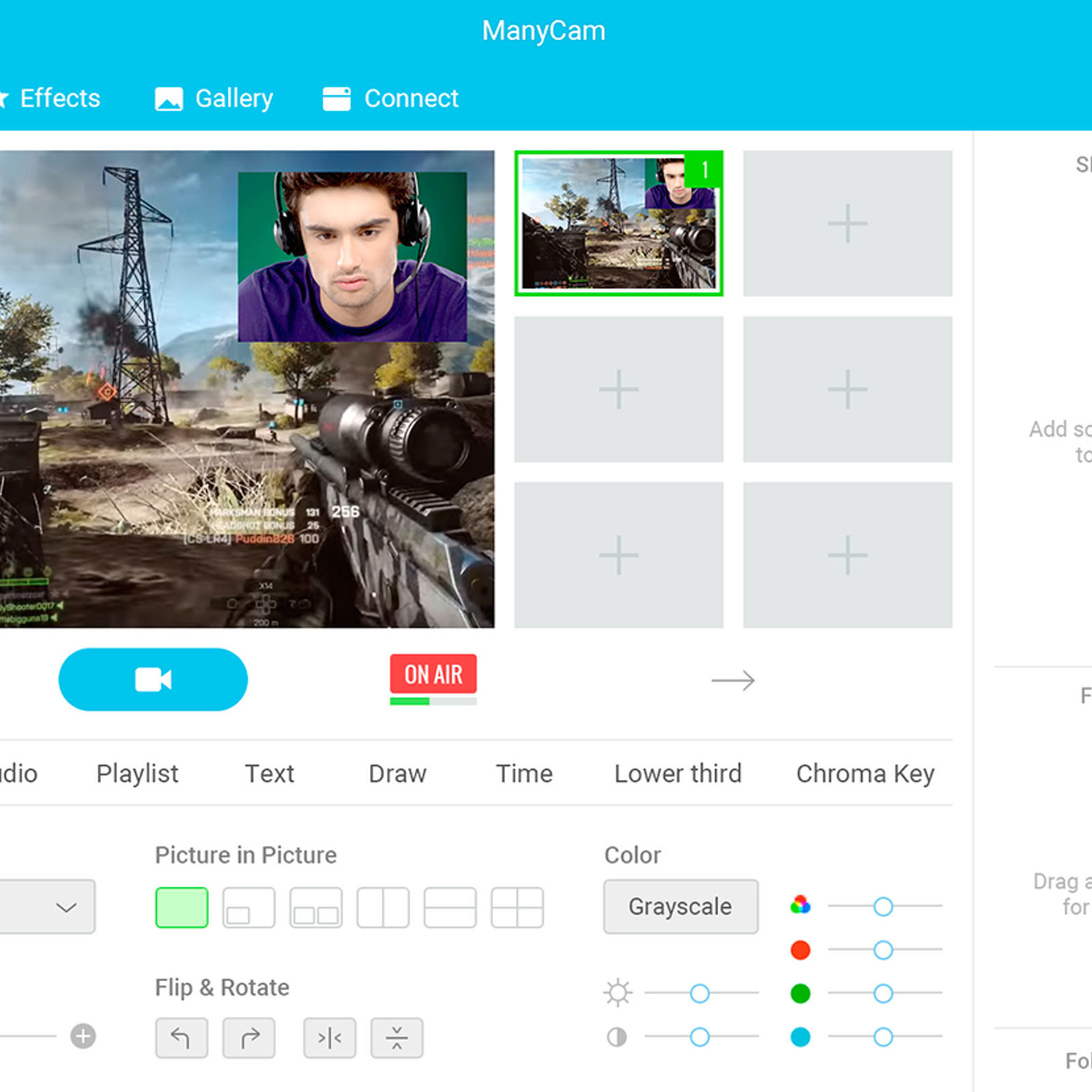Switch to the Text tab
1092x1092 pixels.
[270, 773]
